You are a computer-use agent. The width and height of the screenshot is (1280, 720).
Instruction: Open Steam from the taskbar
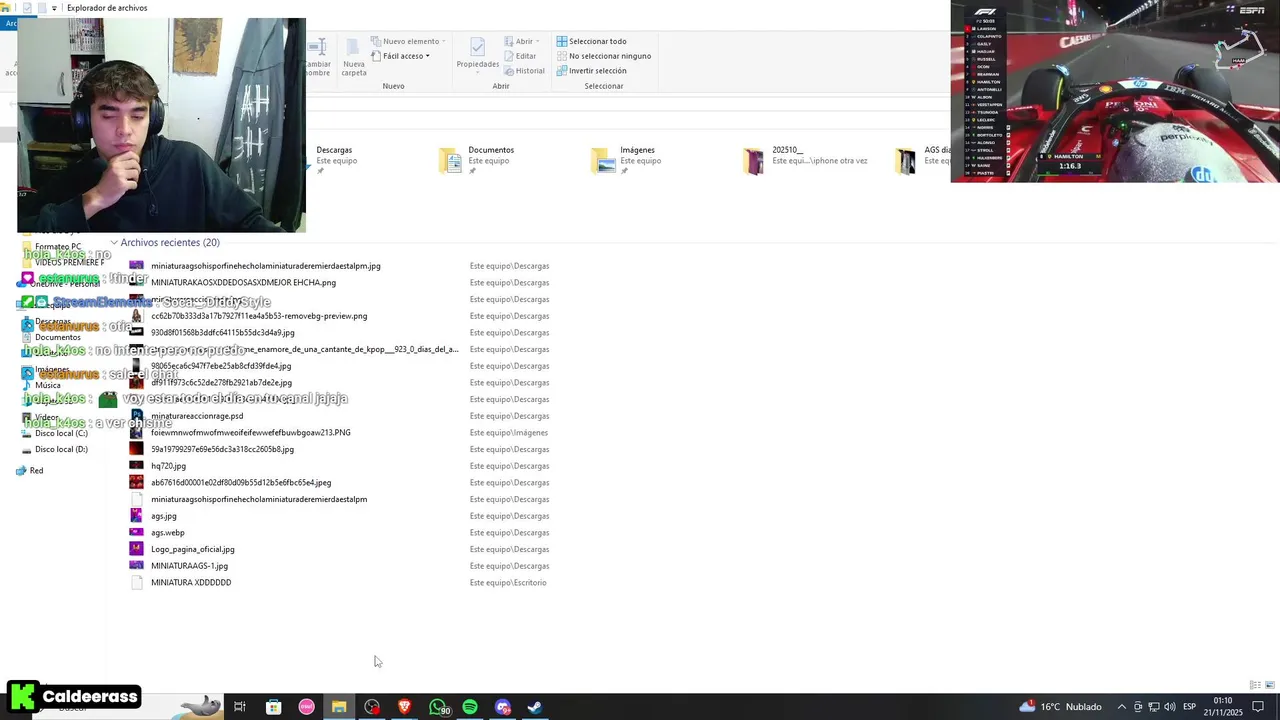pyautogui.click(x=535, y=707)
